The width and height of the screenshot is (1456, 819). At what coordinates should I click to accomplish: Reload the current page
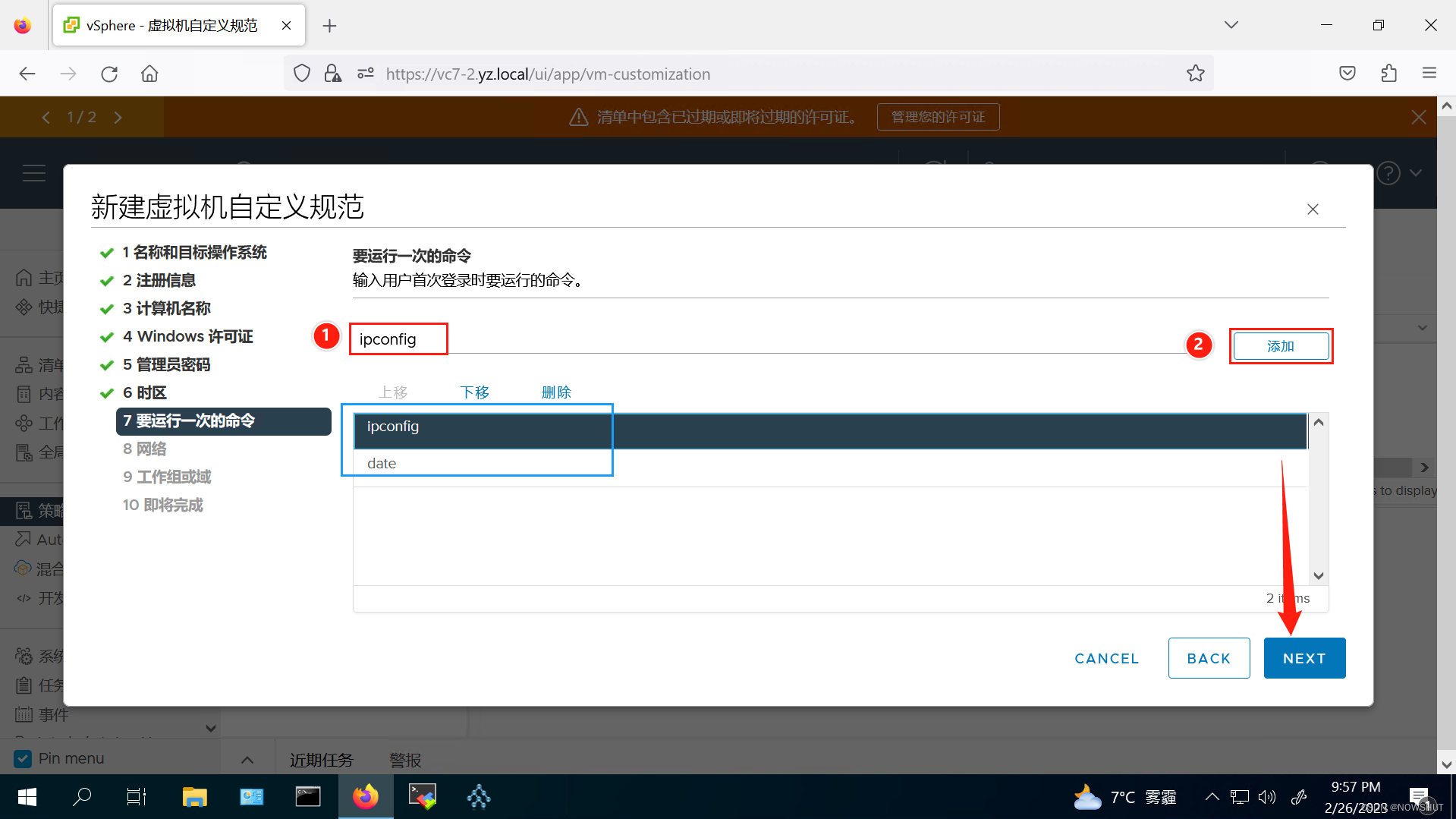point(109,74)
